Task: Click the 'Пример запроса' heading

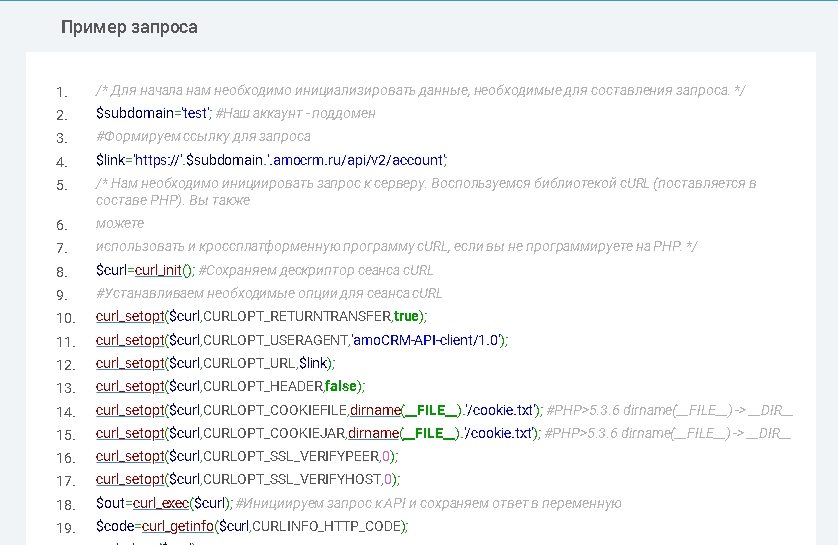Action: (129, 27)
